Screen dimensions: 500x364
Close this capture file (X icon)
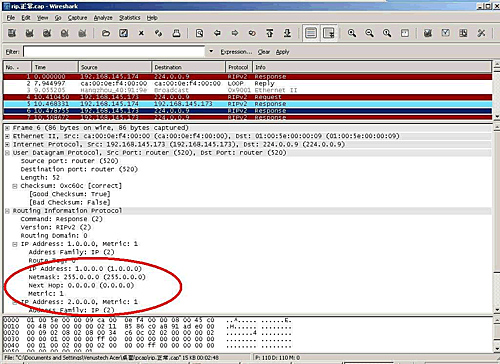point(141,33)
